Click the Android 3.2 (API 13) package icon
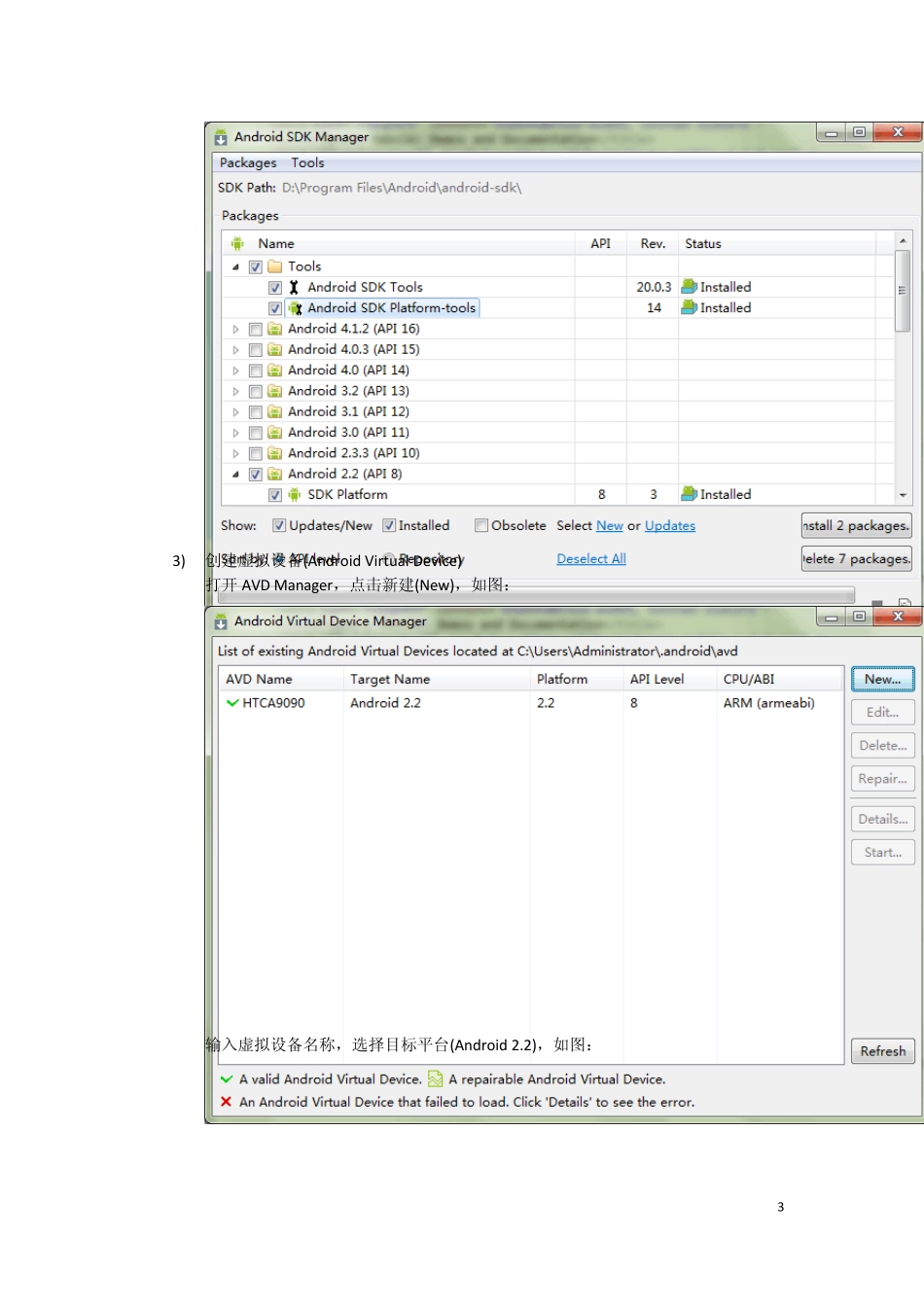The image size is (924, 1307). pos(275,391)
